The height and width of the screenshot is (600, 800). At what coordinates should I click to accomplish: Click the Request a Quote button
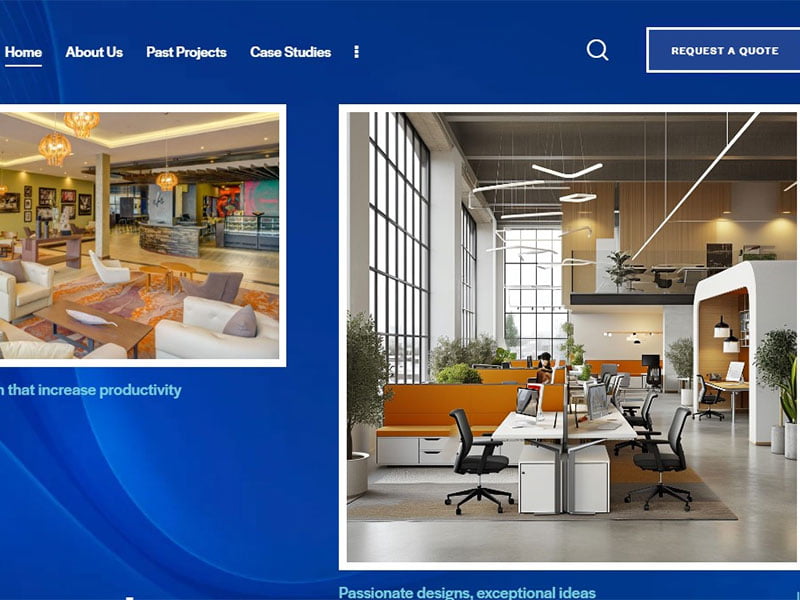(723, 51)
